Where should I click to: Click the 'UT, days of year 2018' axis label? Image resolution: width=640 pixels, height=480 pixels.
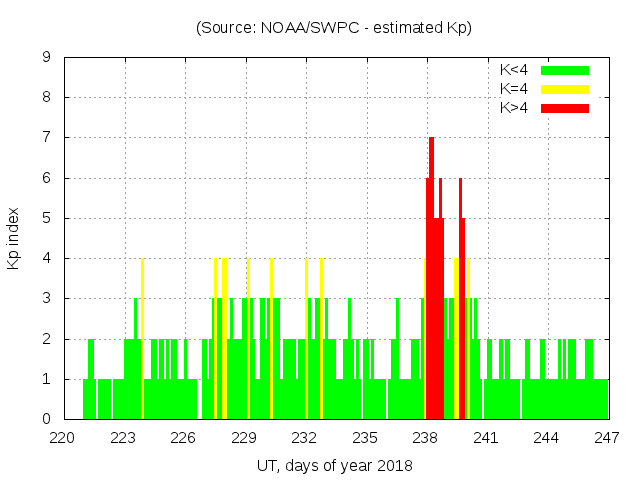(333, 465)
